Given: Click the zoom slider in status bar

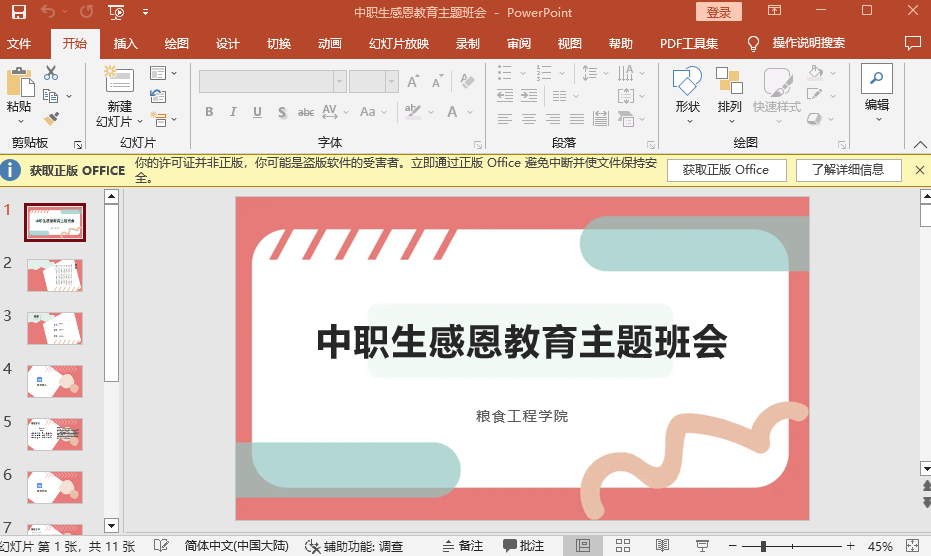Looking at the screenshot, I should tap(763, 546).
